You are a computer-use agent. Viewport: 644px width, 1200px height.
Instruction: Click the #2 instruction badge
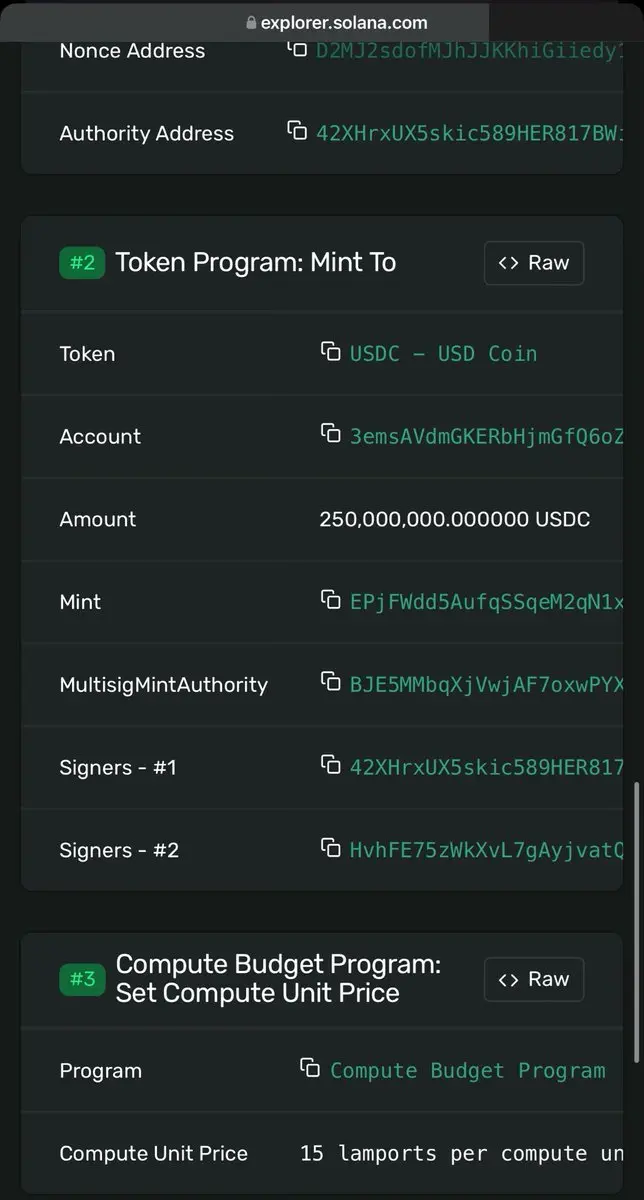82,263
